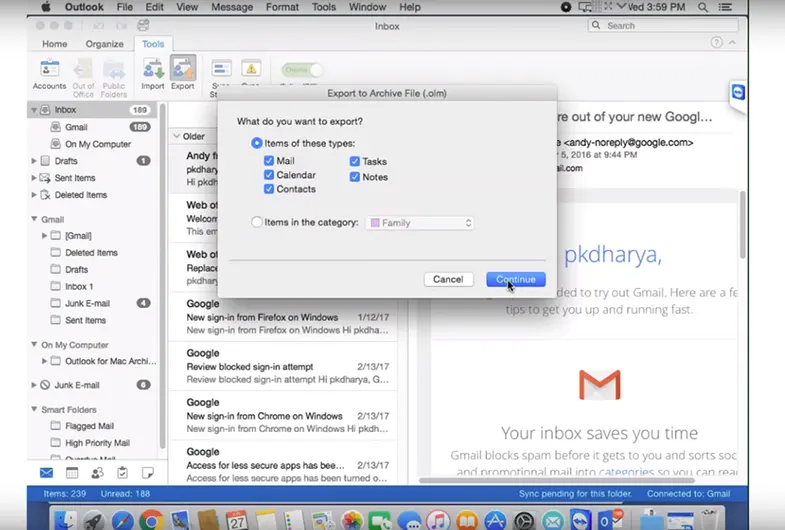Click the categories link in email

point(626,471)
